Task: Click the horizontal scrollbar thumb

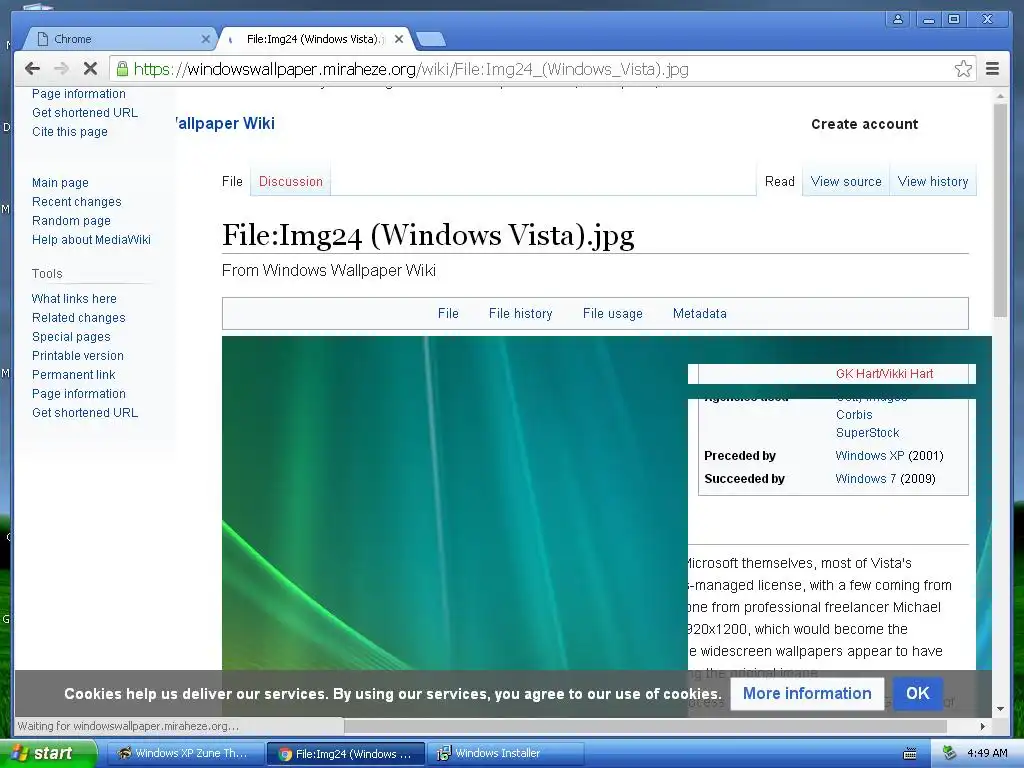Action: [x=645, y=726]
